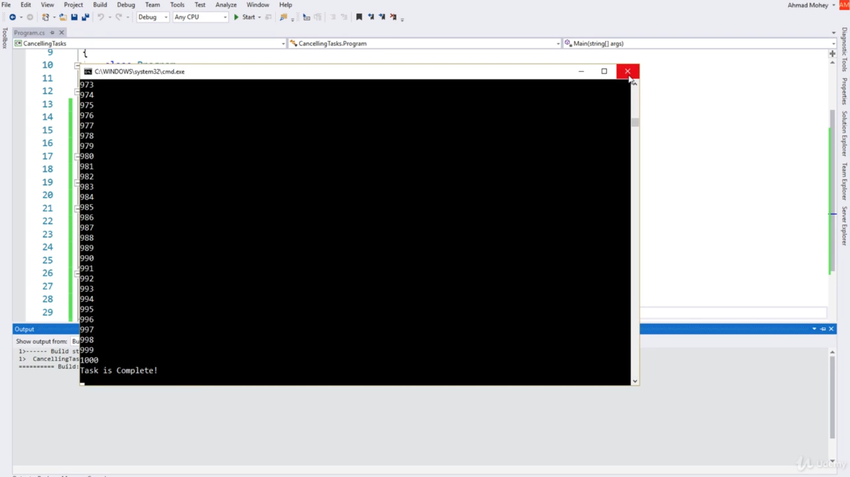The height and width of the screenshot is (477, 850).
Task: Open the New Project icon's dropdown arrow
Action: click(x=54, y=17)
